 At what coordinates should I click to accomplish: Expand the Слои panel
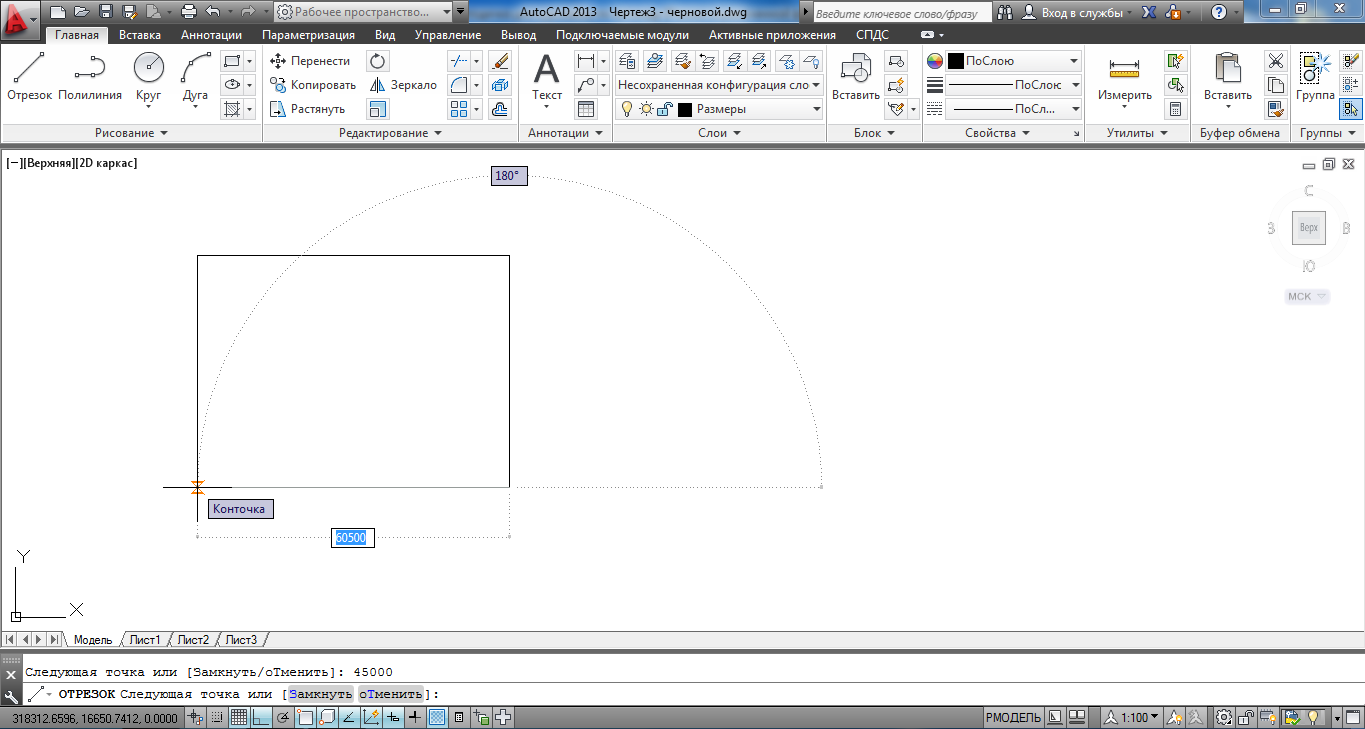pos(719,133)
